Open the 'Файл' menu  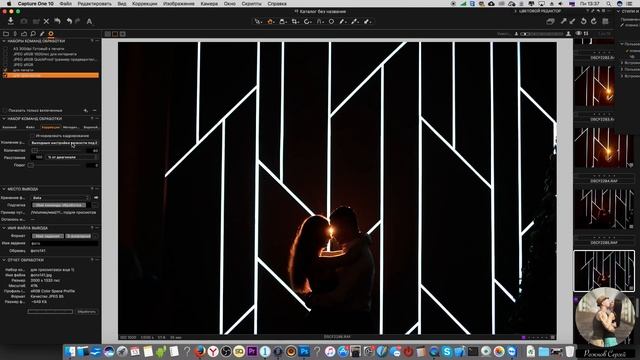click(65, 3)
